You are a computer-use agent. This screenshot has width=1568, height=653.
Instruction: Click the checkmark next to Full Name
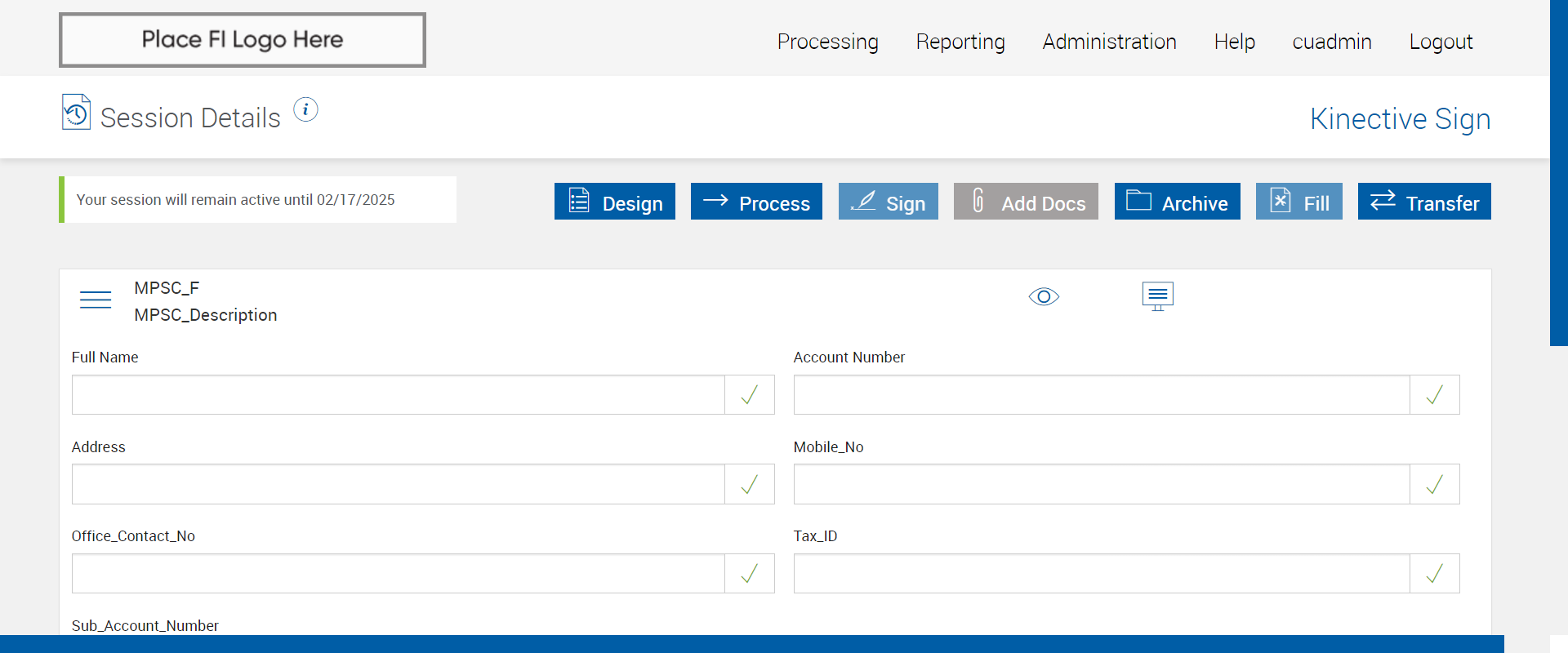(750, 395)
